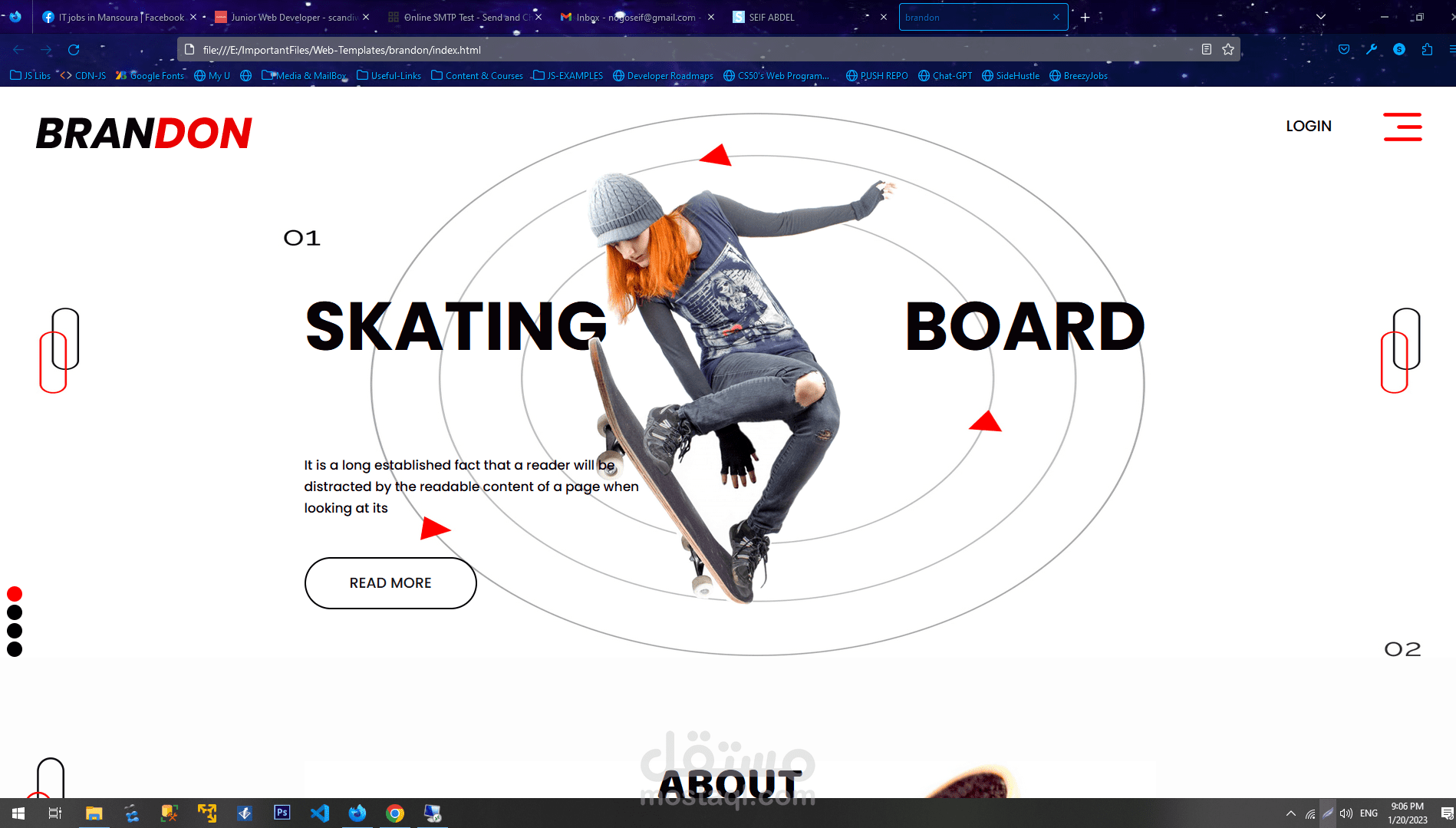Open the Pocket save icon
The image size is (1456, 828).
tap(1344, 50)
